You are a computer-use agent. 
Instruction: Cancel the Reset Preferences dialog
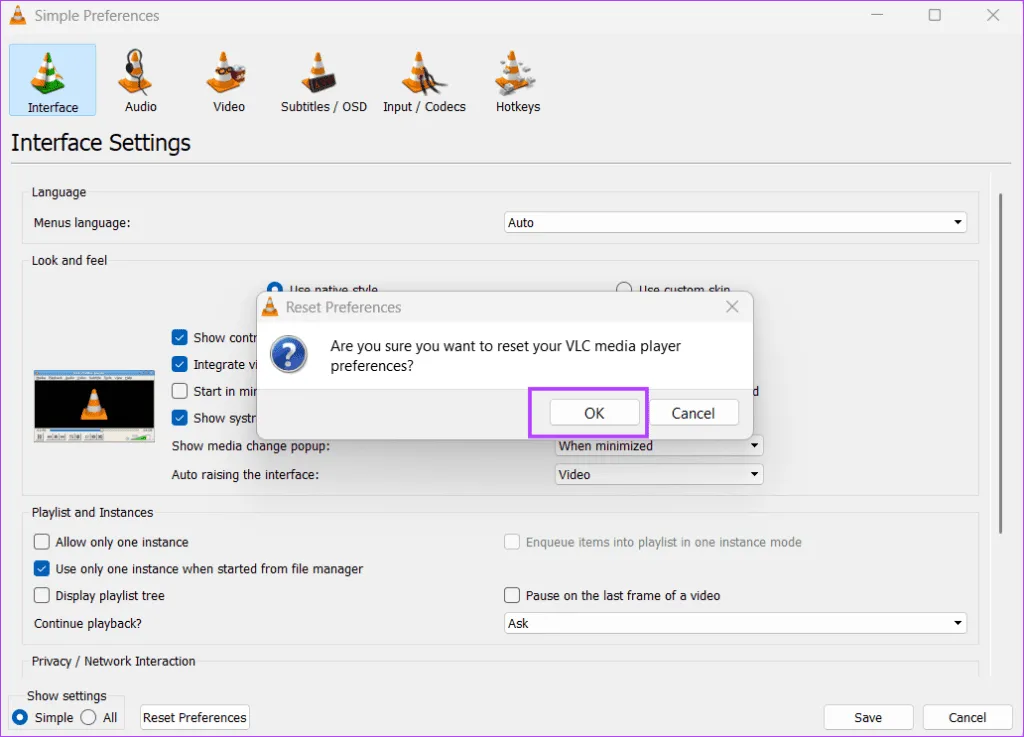tap(693, 413)
